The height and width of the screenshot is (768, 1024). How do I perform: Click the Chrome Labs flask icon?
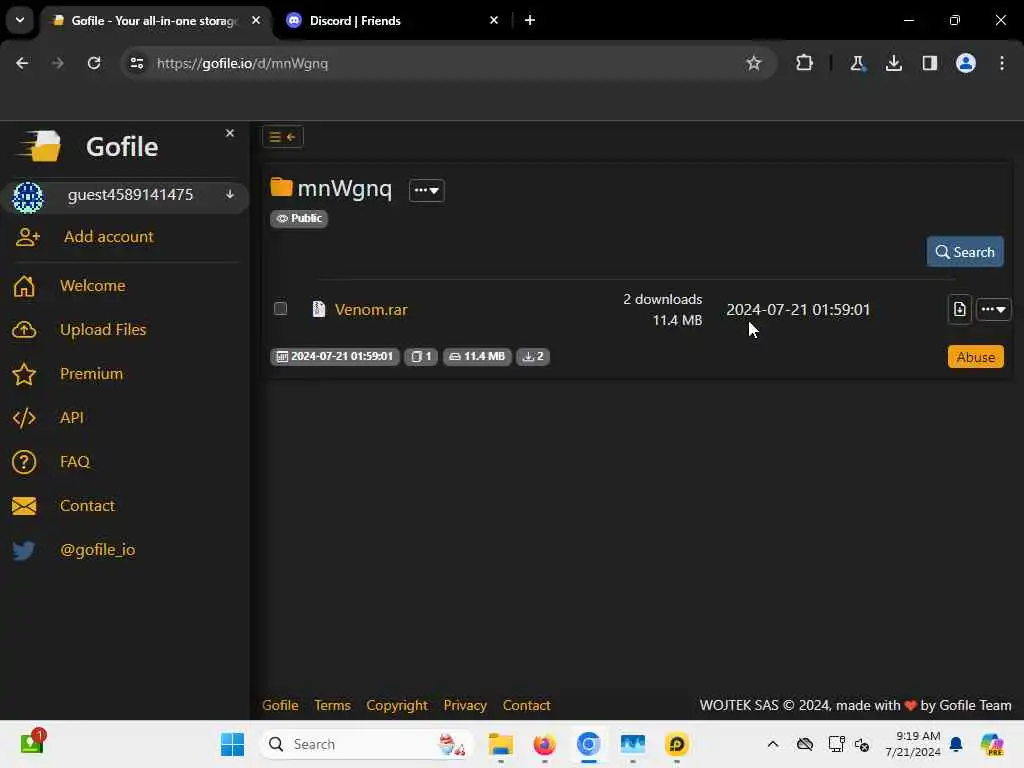[857, 63]
